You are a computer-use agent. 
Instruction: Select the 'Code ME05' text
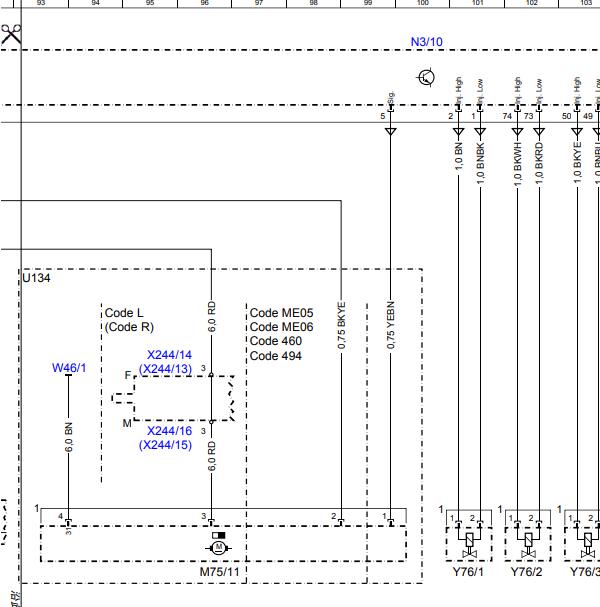click(281, 313)
